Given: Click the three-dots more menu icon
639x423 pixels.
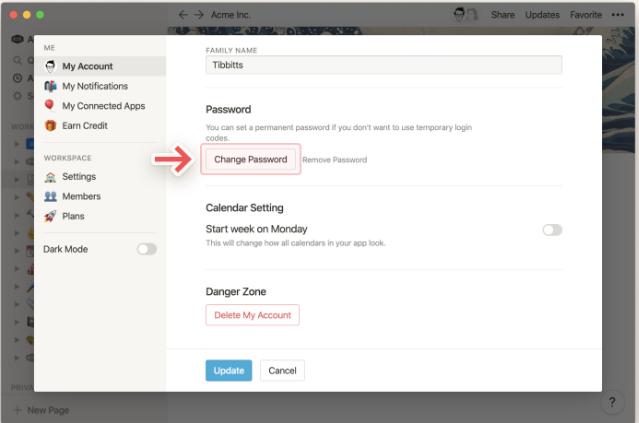Looking at the screenshot, I should [620, 15].
